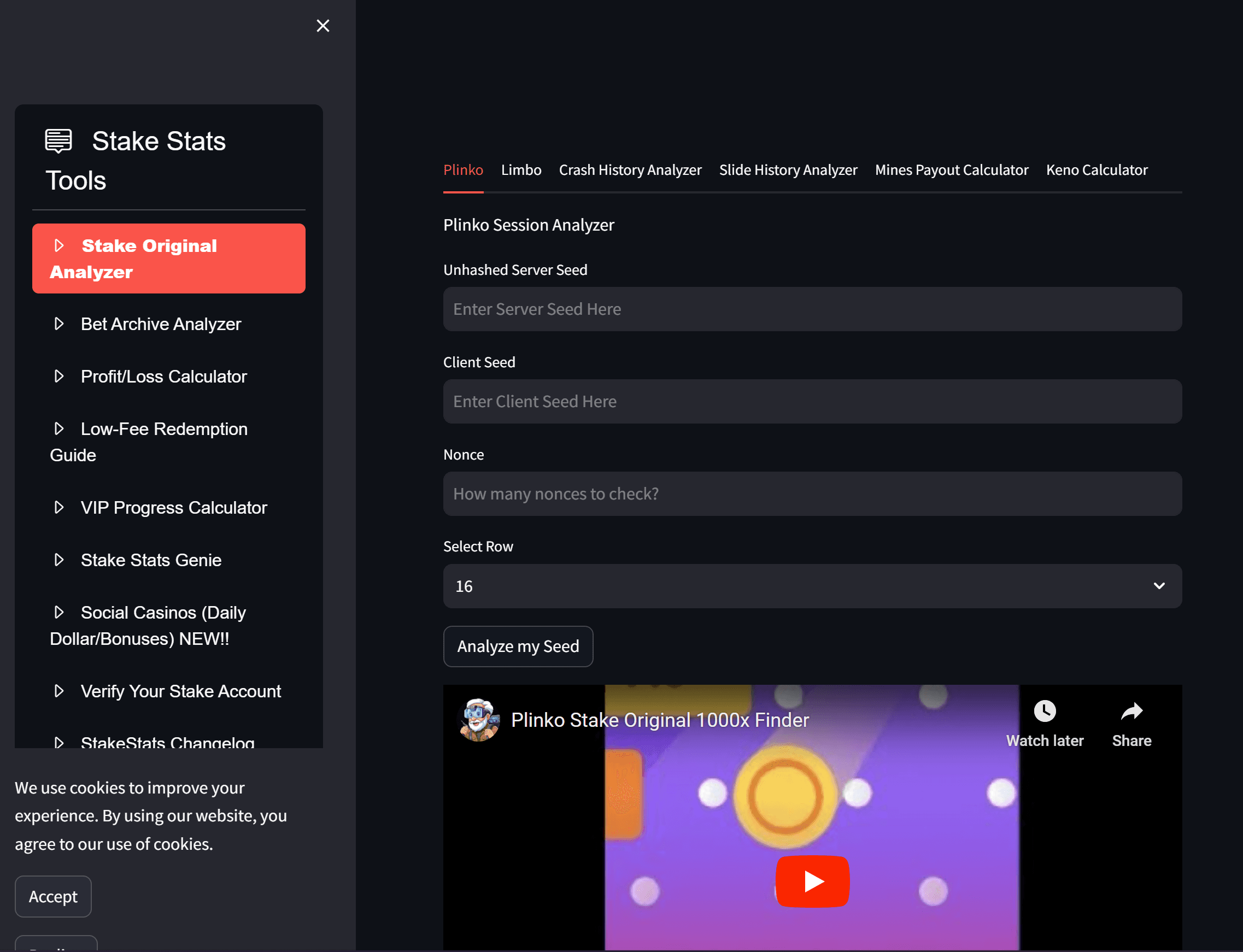1243x952 pixels.
Task: Open Low-Fee Redemption Guide
Action: coord(169,442)
